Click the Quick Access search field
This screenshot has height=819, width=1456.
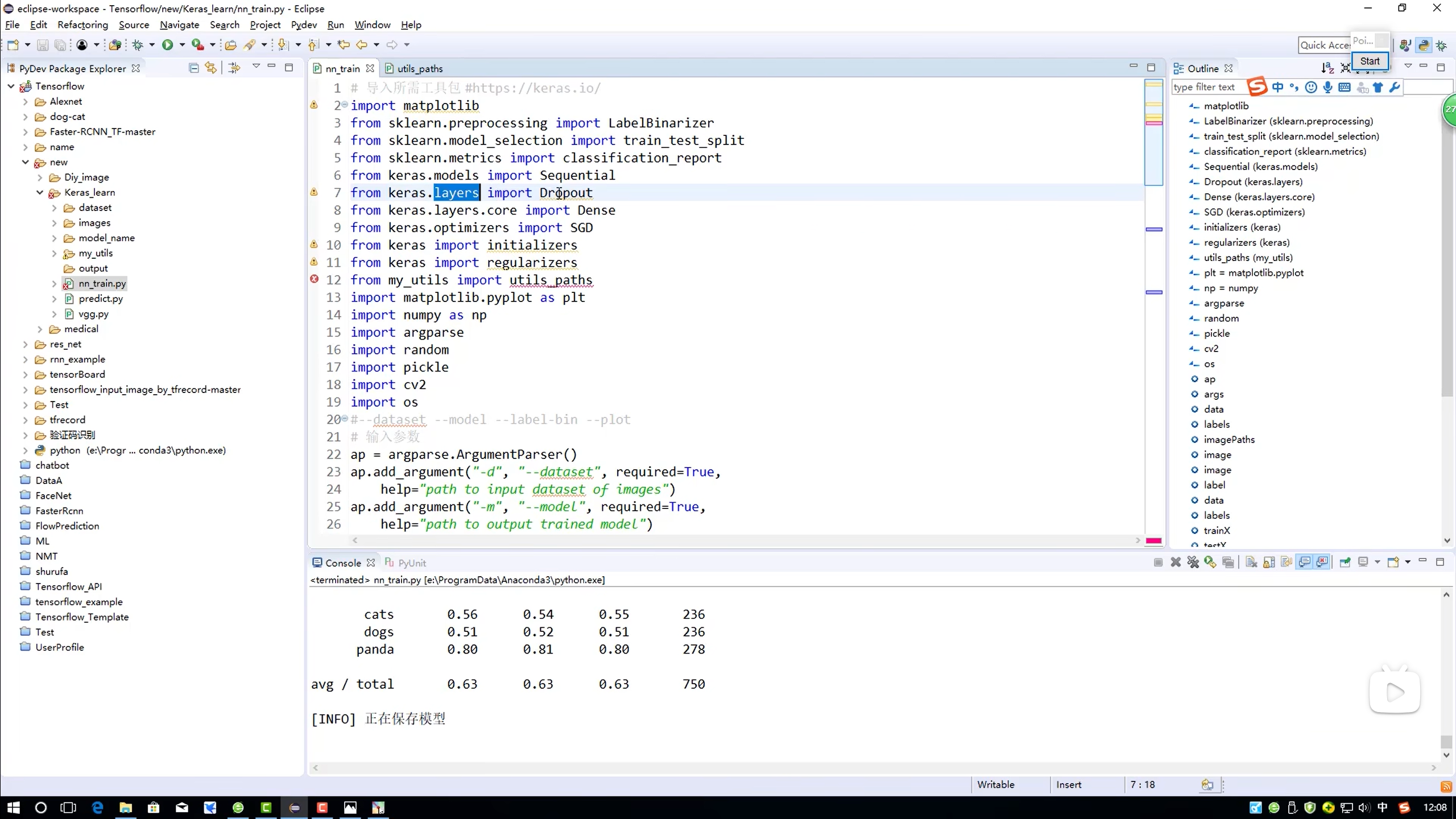(1325, 45)
